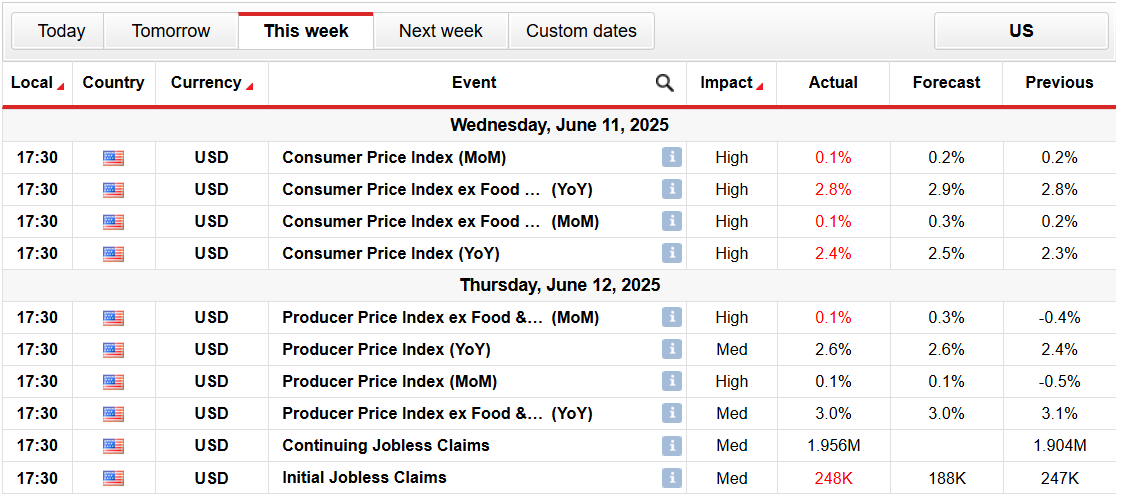This screenshot has height=498, width=1121.
Task: Click the Consumer Price Index (MoM) event
Action: pyautogui.click(x=394, y=157)
